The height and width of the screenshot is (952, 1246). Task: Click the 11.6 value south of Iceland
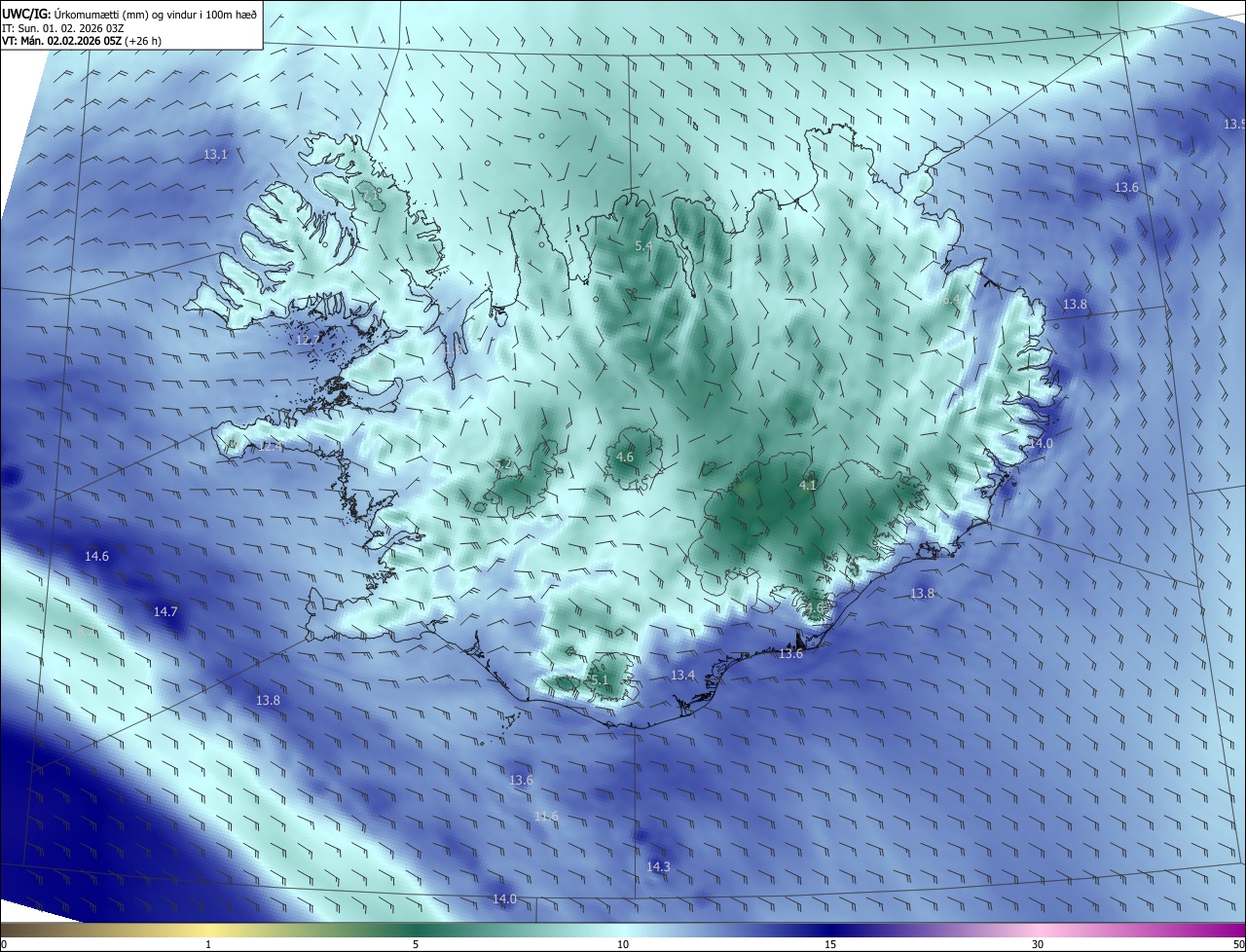tap(547, 816)
